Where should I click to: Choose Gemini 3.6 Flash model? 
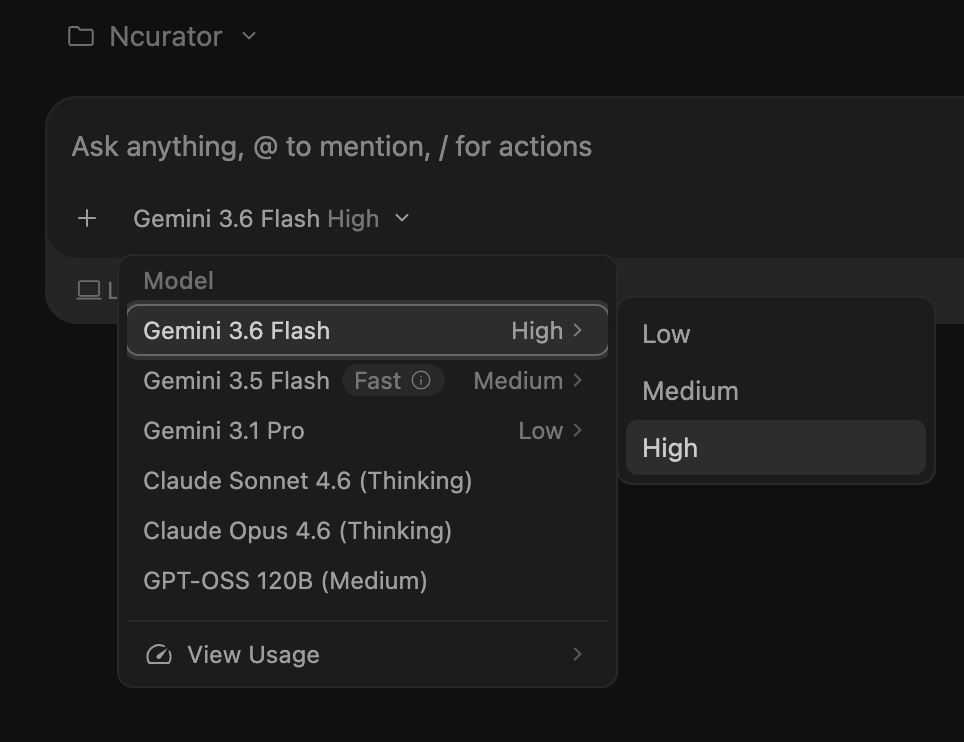tap(368, 331)
